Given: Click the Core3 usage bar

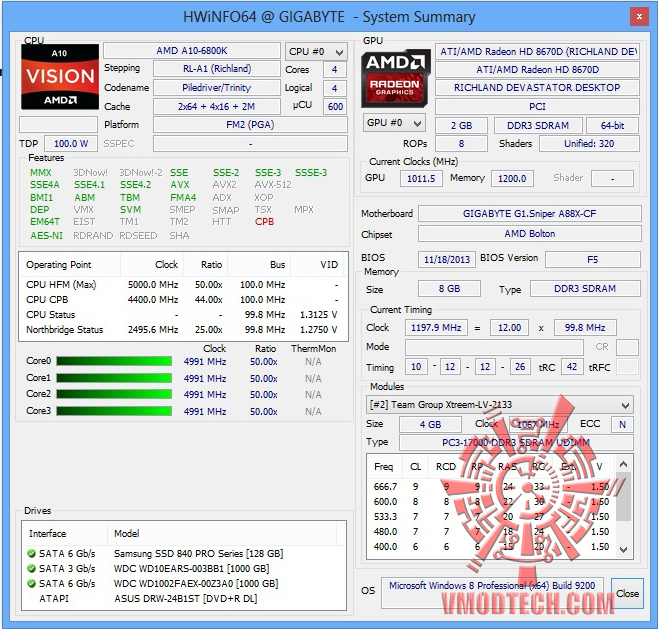Looking at the screenshot, I should click(114, 411).
